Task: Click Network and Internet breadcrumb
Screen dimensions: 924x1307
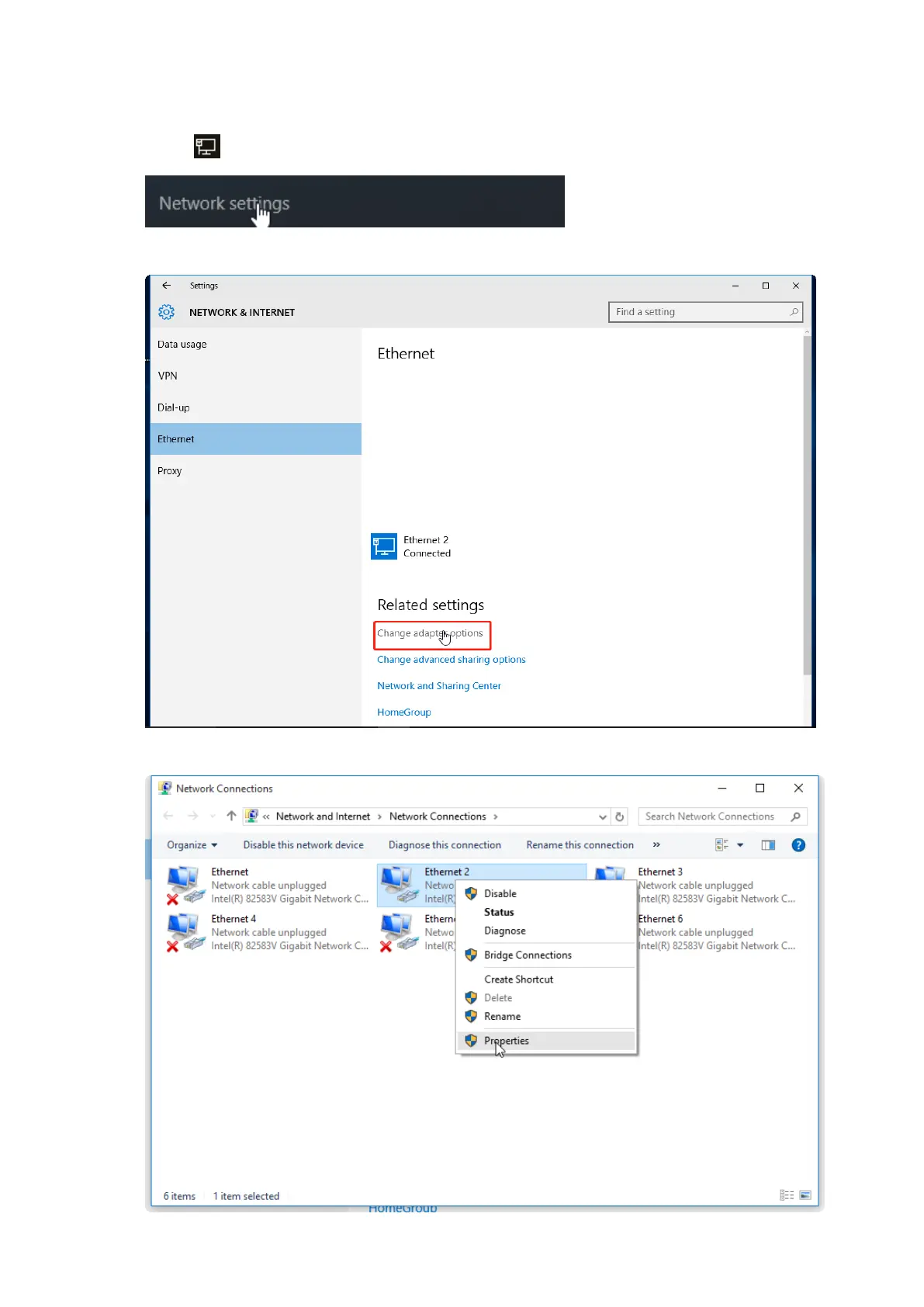Action: [323, 816]
